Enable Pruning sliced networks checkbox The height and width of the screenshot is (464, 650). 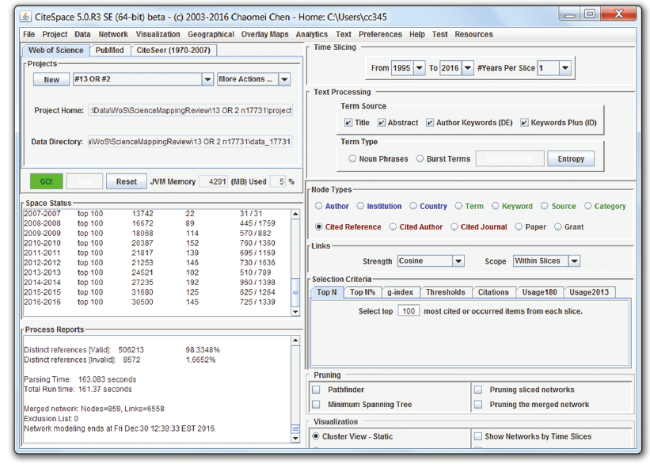click(x=478, y=390)
